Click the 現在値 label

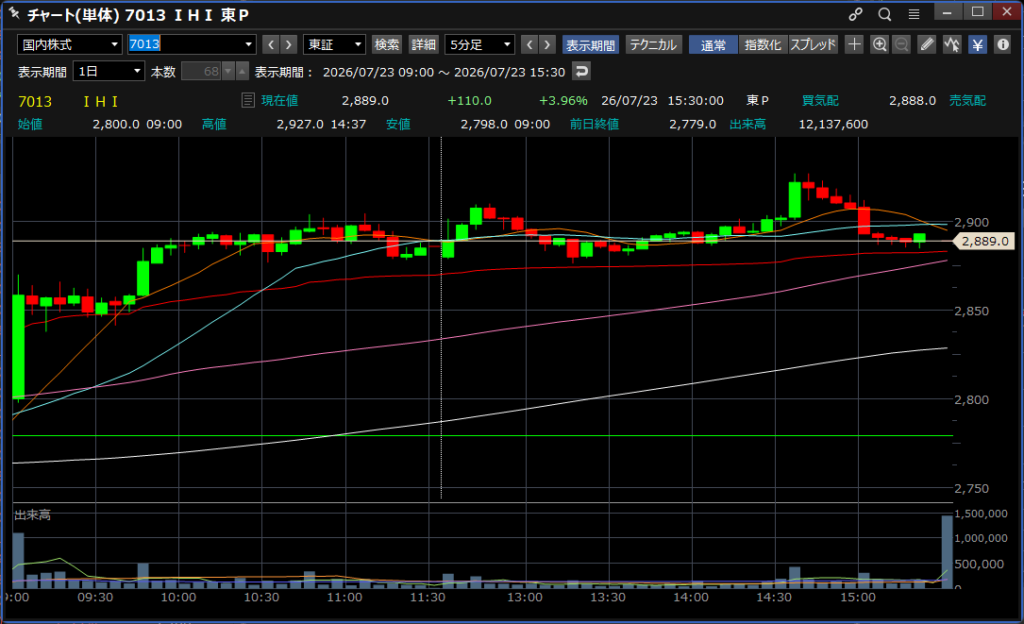click(x=280, y=101)
